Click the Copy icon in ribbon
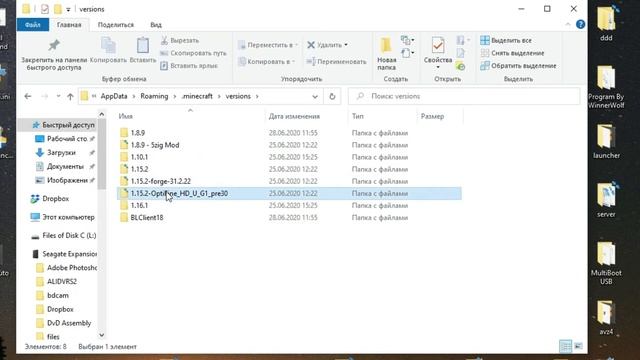The height and width of the screenshot is (360, 640). pos(108,45)
